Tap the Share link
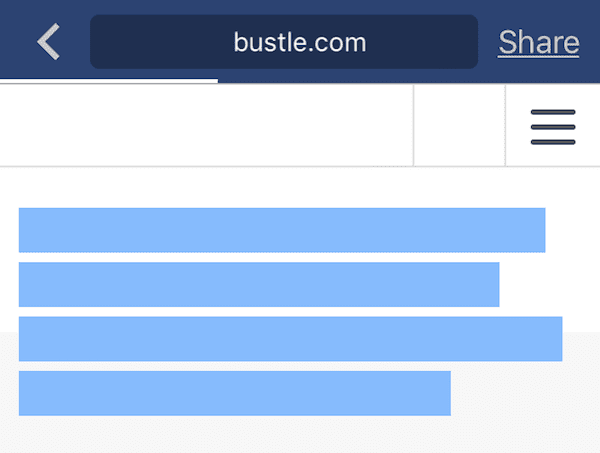 538,42
